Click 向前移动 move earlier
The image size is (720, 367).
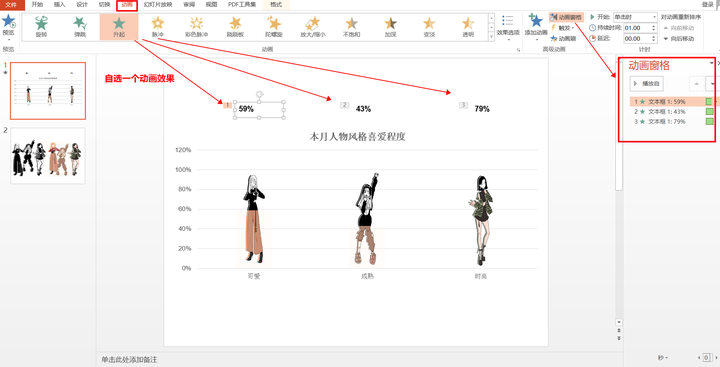click(x=678, y=28)
